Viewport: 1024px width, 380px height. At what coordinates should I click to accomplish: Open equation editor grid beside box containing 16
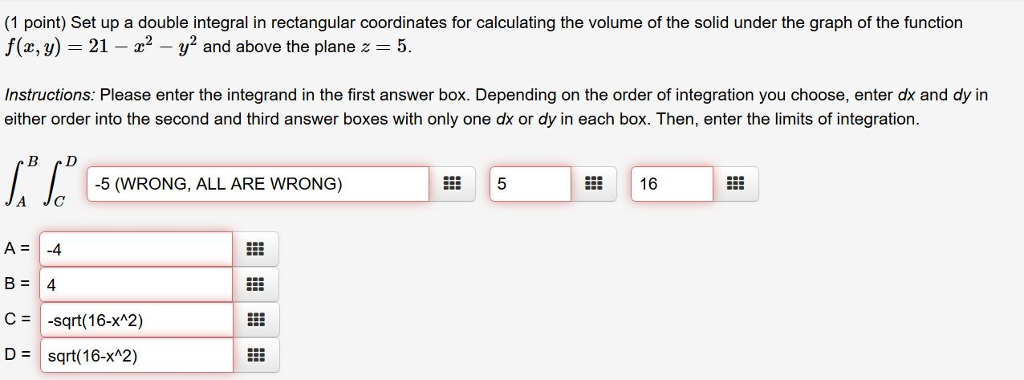[735, 184]
